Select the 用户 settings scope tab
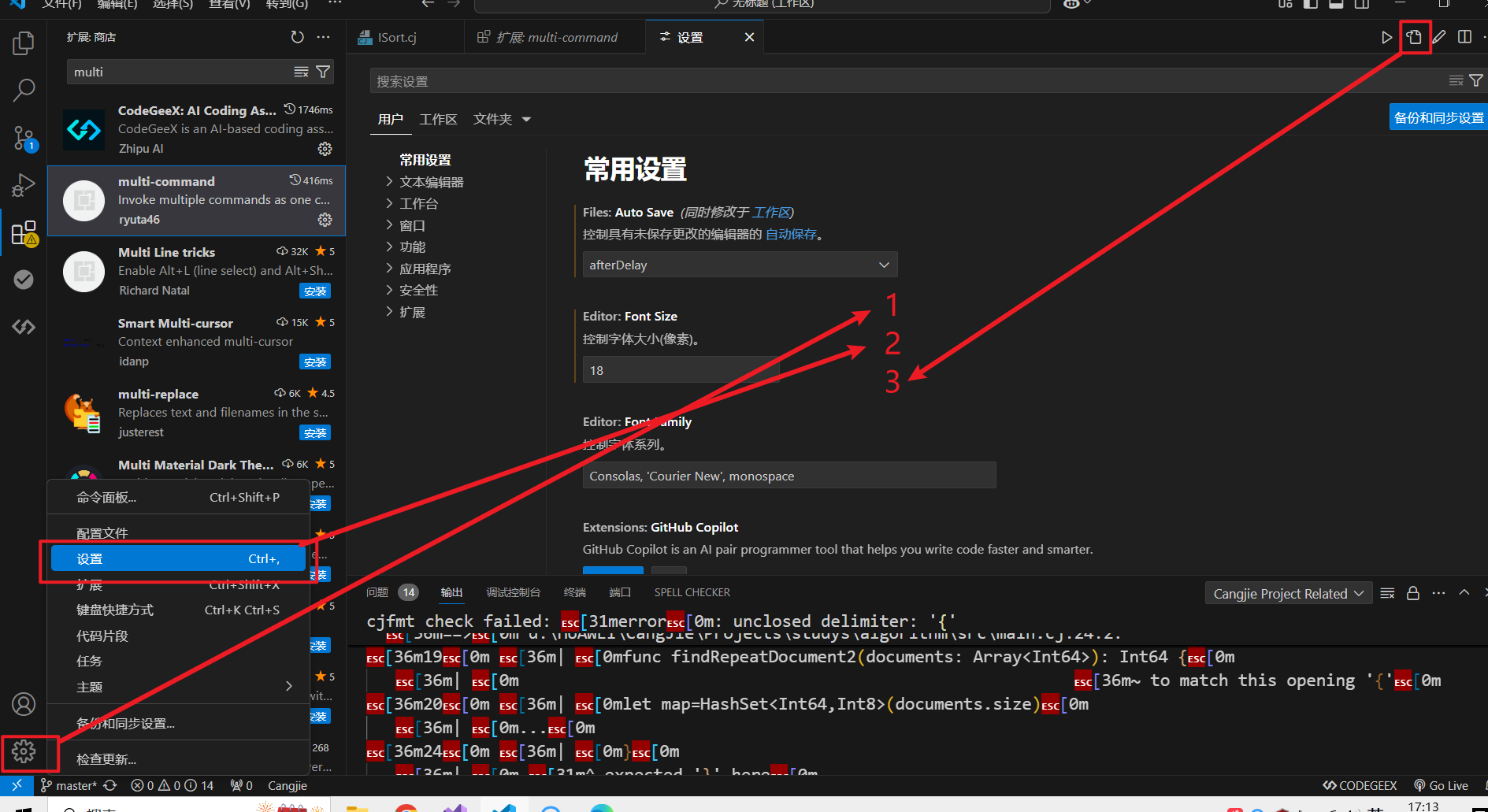1488x812 pixels. pos(390,119)
